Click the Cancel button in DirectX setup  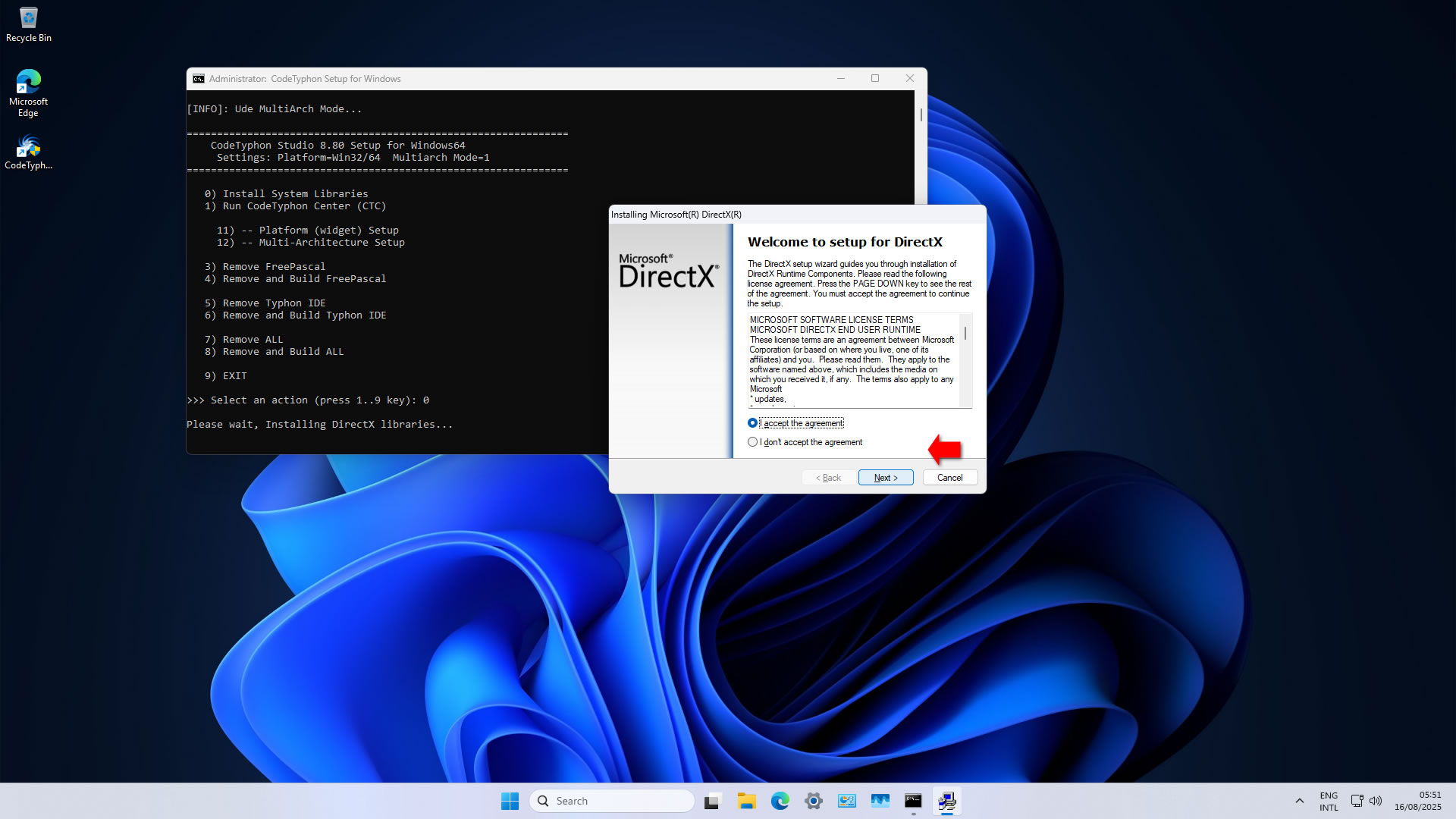click(x=949, y=478)
